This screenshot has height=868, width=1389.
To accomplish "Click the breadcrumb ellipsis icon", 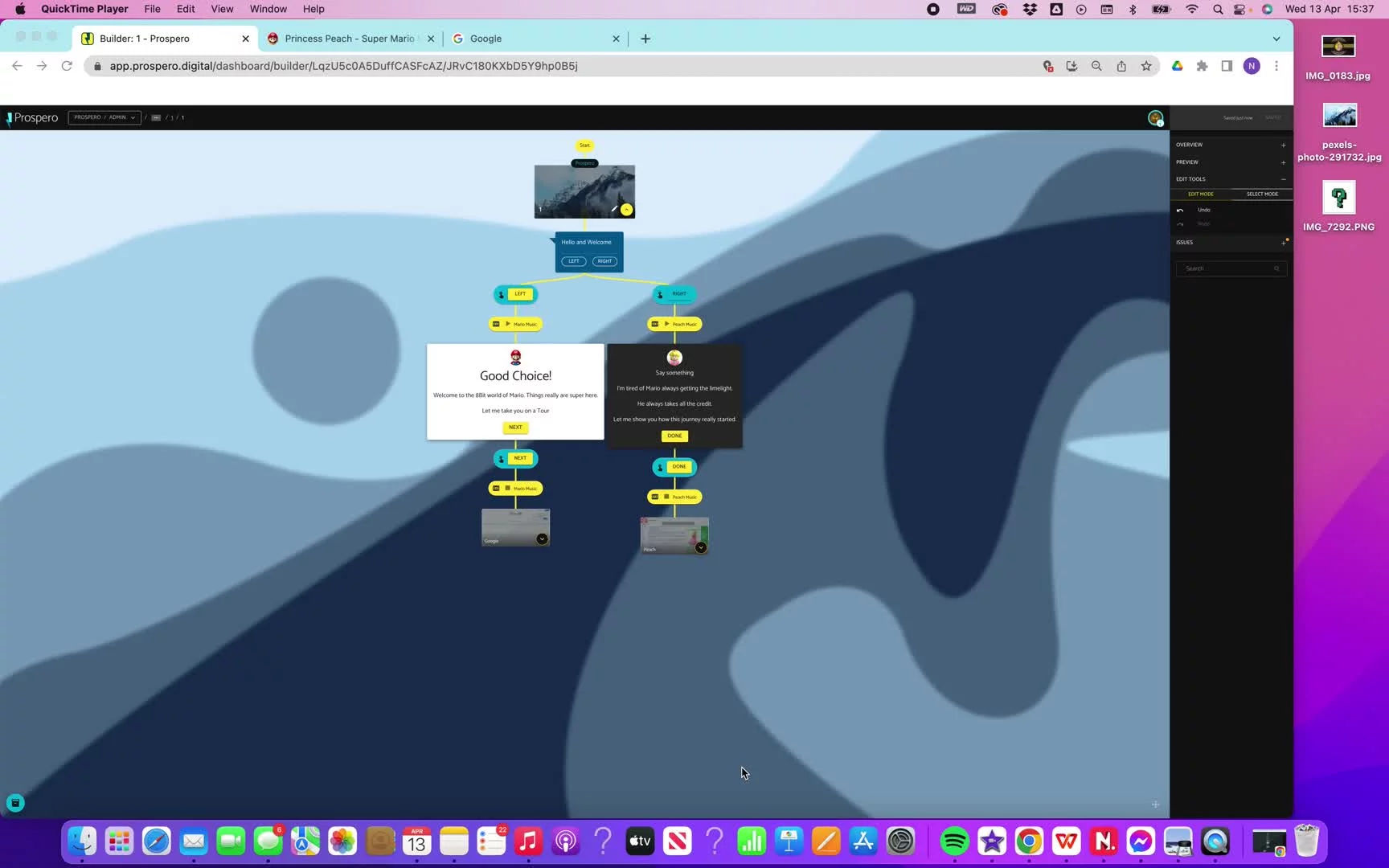I will pos(156,117).
